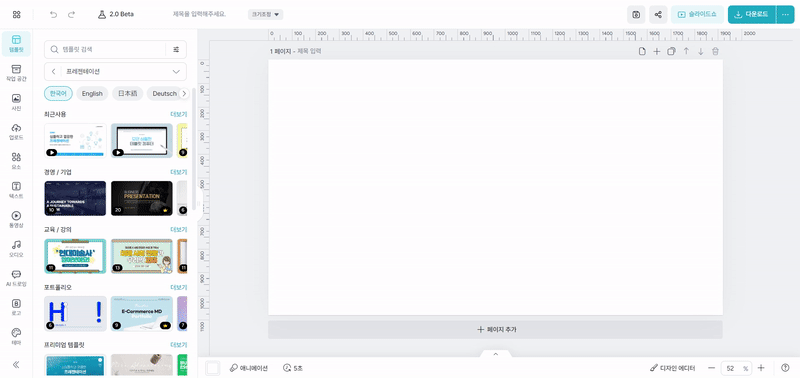Open the share icon

click(x=658, y=15)
